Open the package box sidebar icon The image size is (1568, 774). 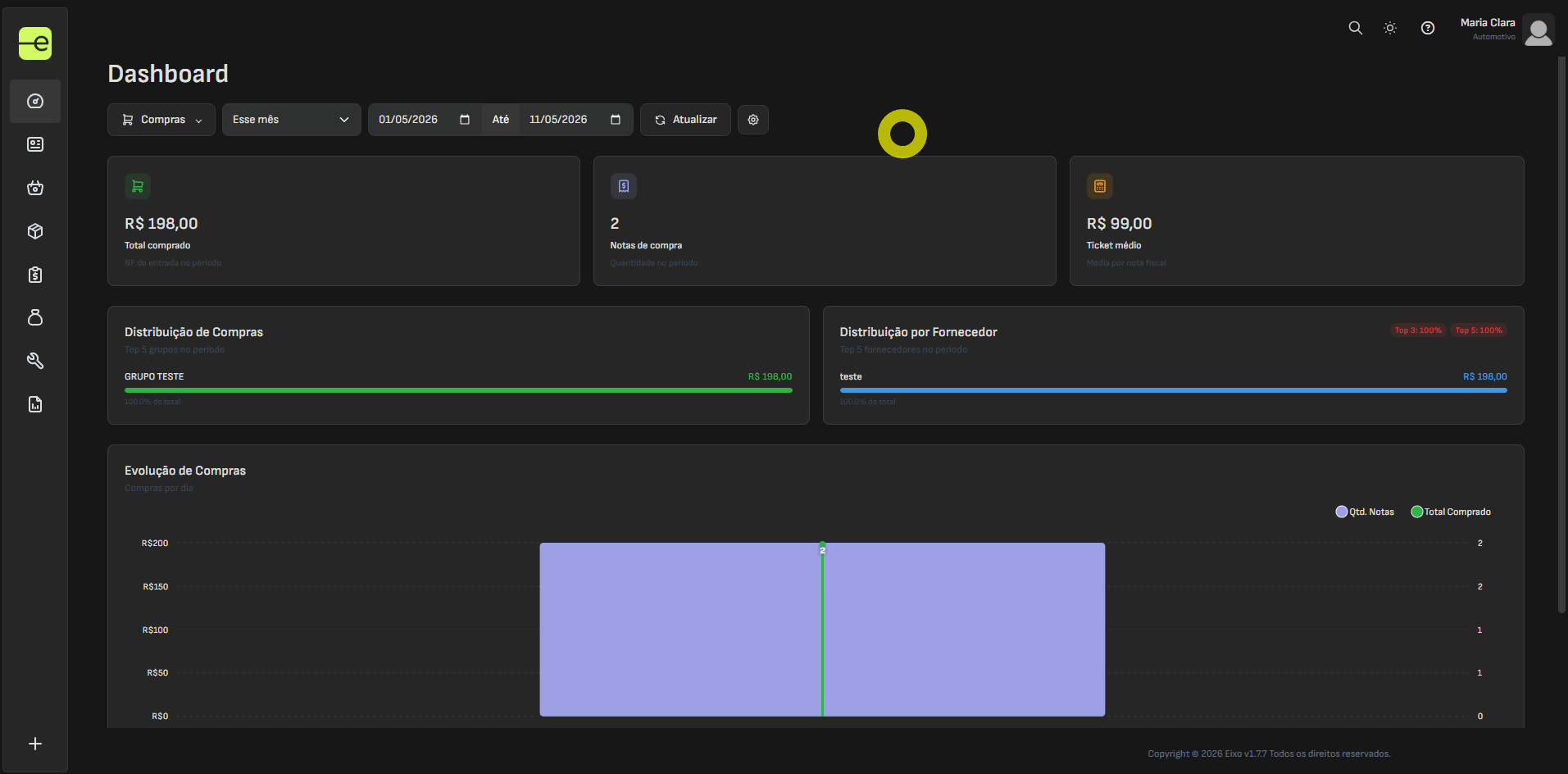(x=35, y=231)
